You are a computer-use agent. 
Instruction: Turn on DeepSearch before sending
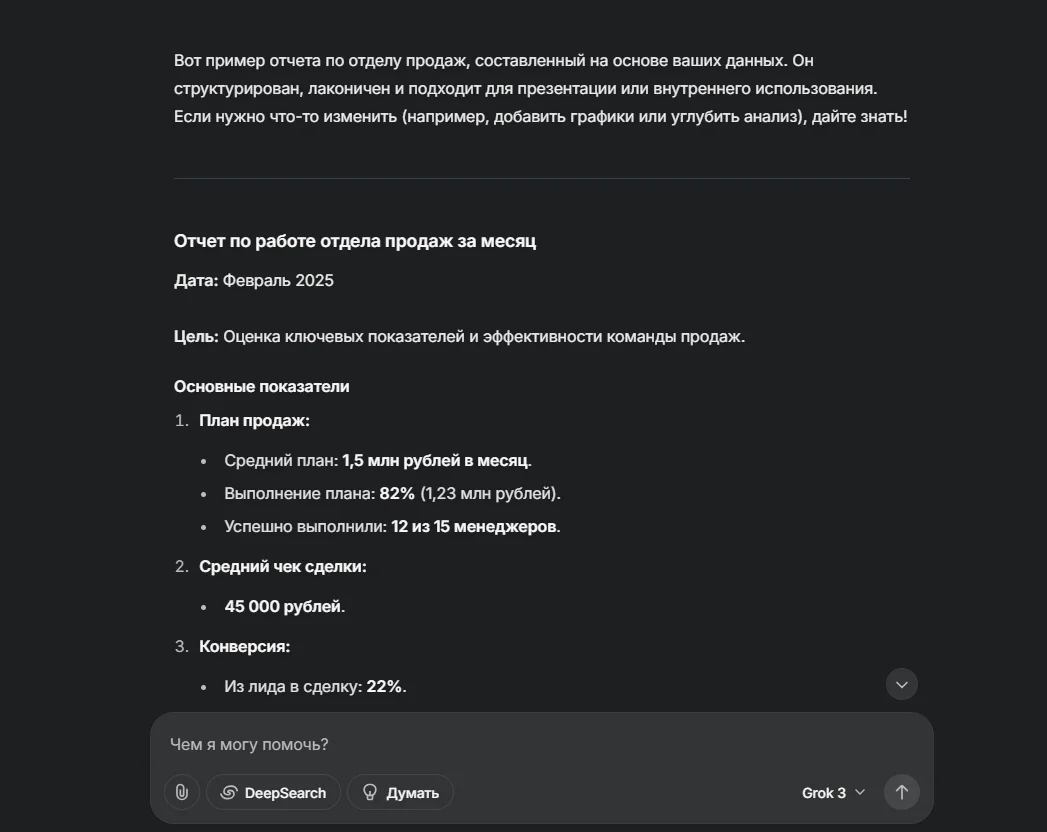tap(272, 792)
